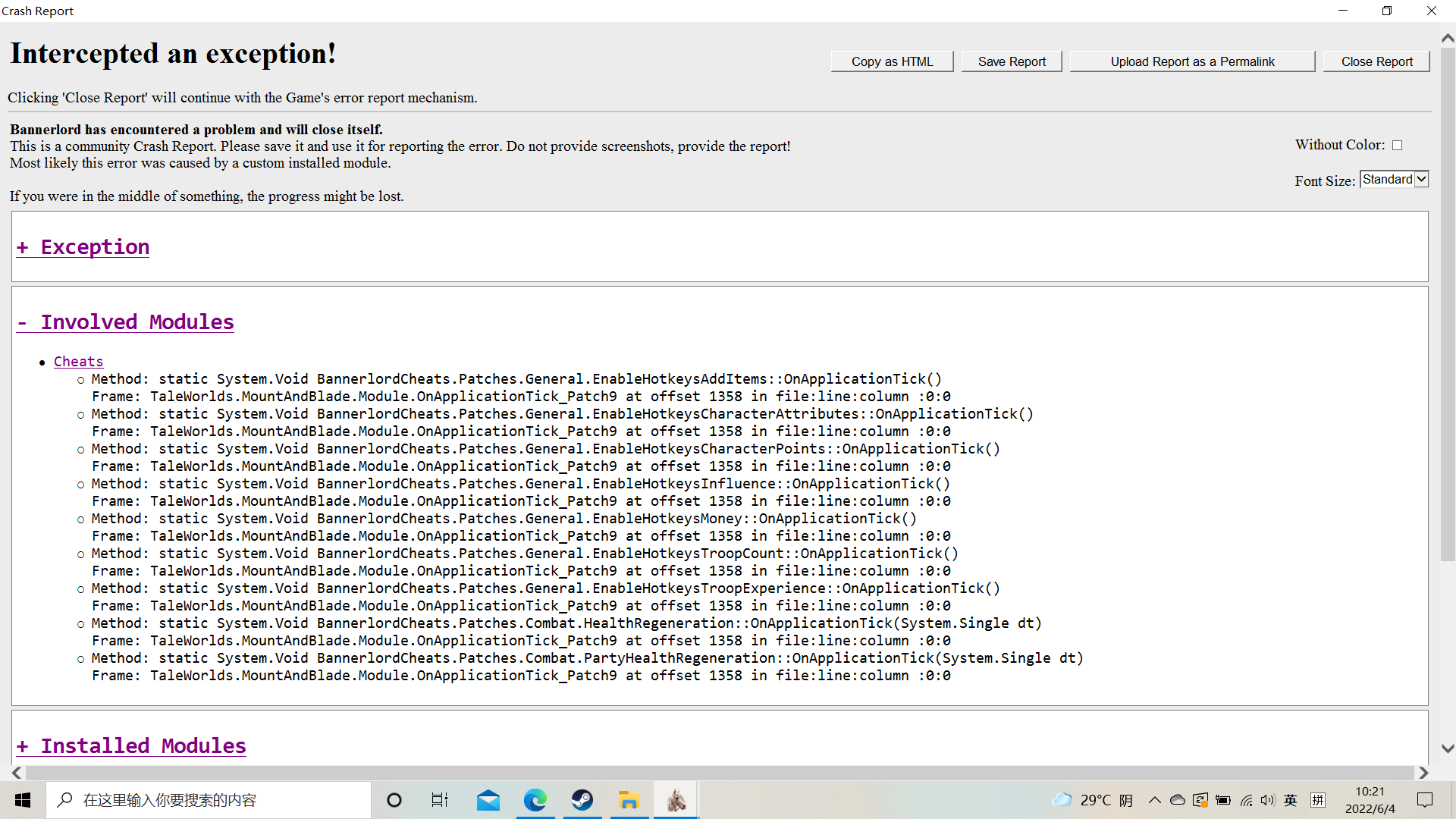Click the Close Report button
1456x819 pixels.
(x=1376, y=61)
